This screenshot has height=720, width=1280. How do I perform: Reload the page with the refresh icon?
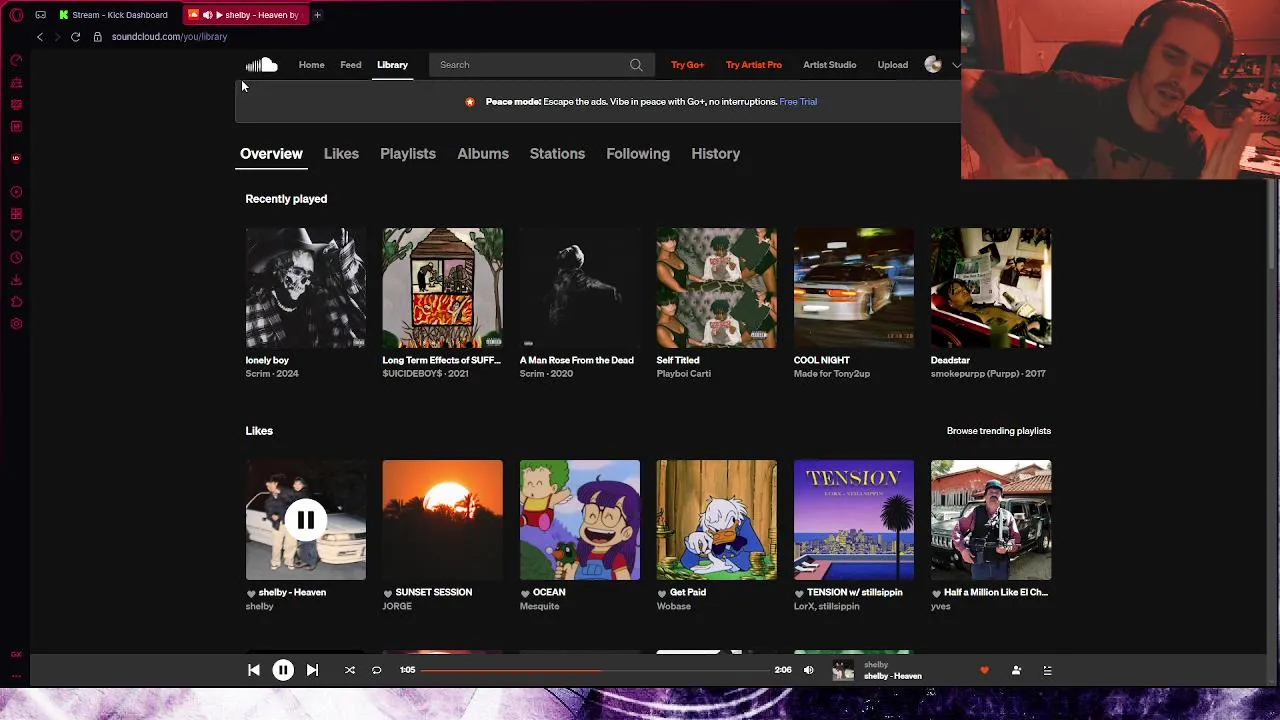coord(75,37)
